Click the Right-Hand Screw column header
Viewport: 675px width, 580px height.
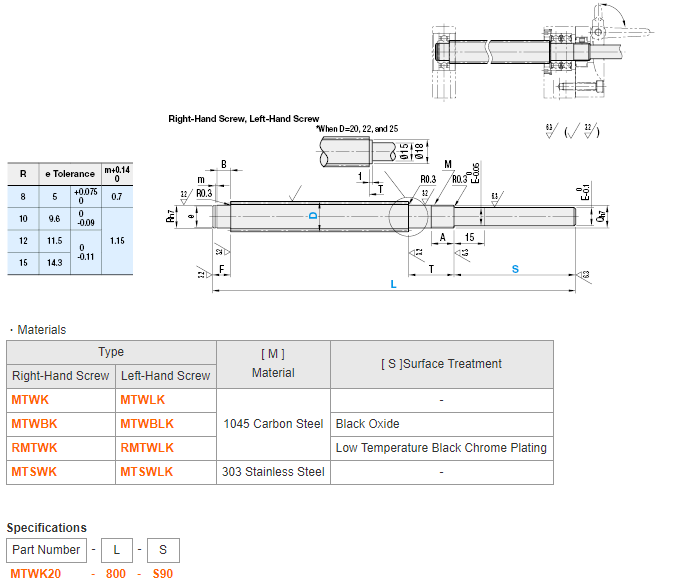tap(61, 376)
